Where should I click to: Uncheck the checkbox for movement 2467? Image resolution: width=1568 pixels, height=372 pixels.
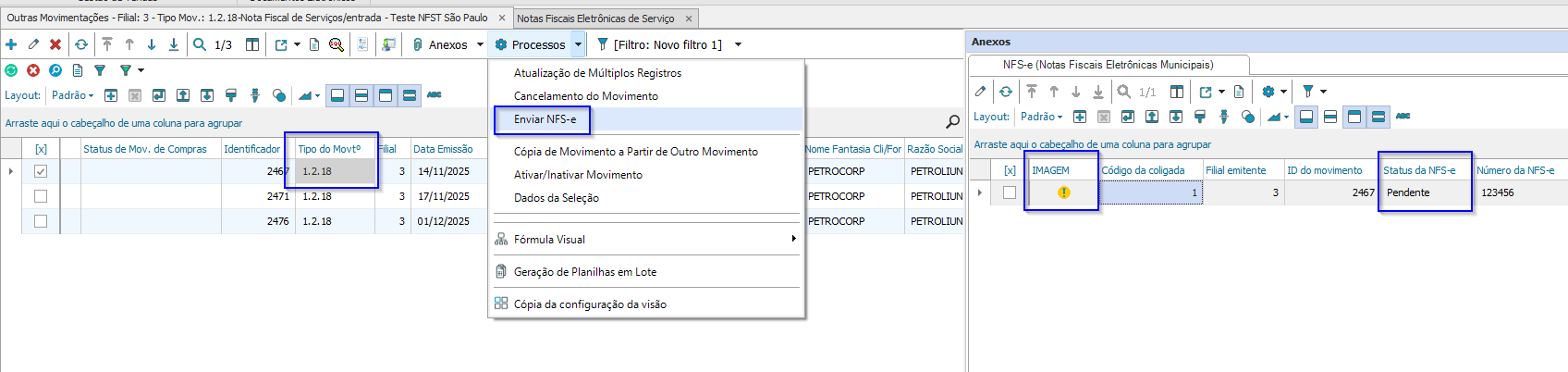(x=41, y=171)
